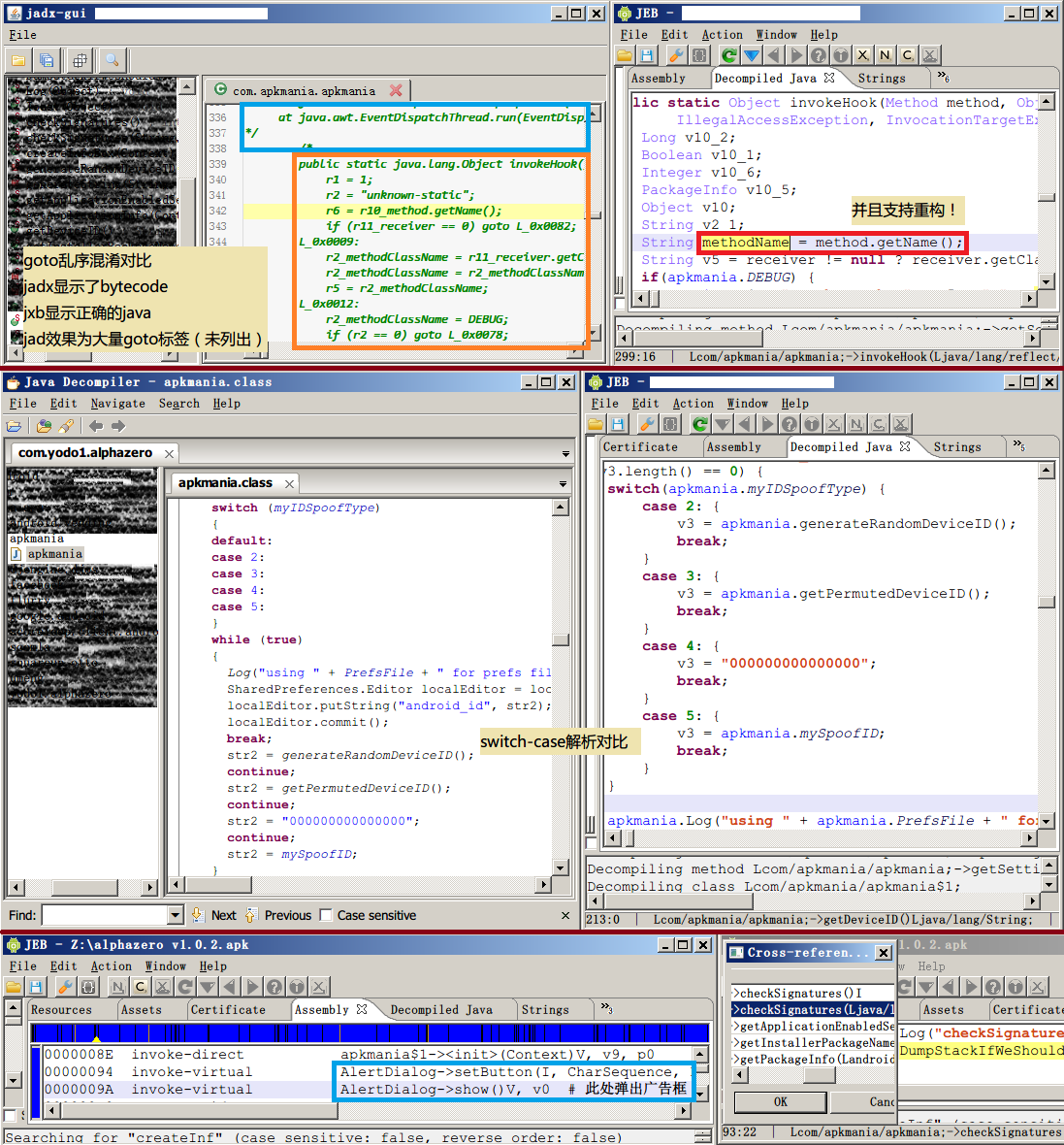Click highlighted line 342 in jadx-gui code
Image resolution: width=1064 pixels, height=1145 pixels.
coord(413,211)
